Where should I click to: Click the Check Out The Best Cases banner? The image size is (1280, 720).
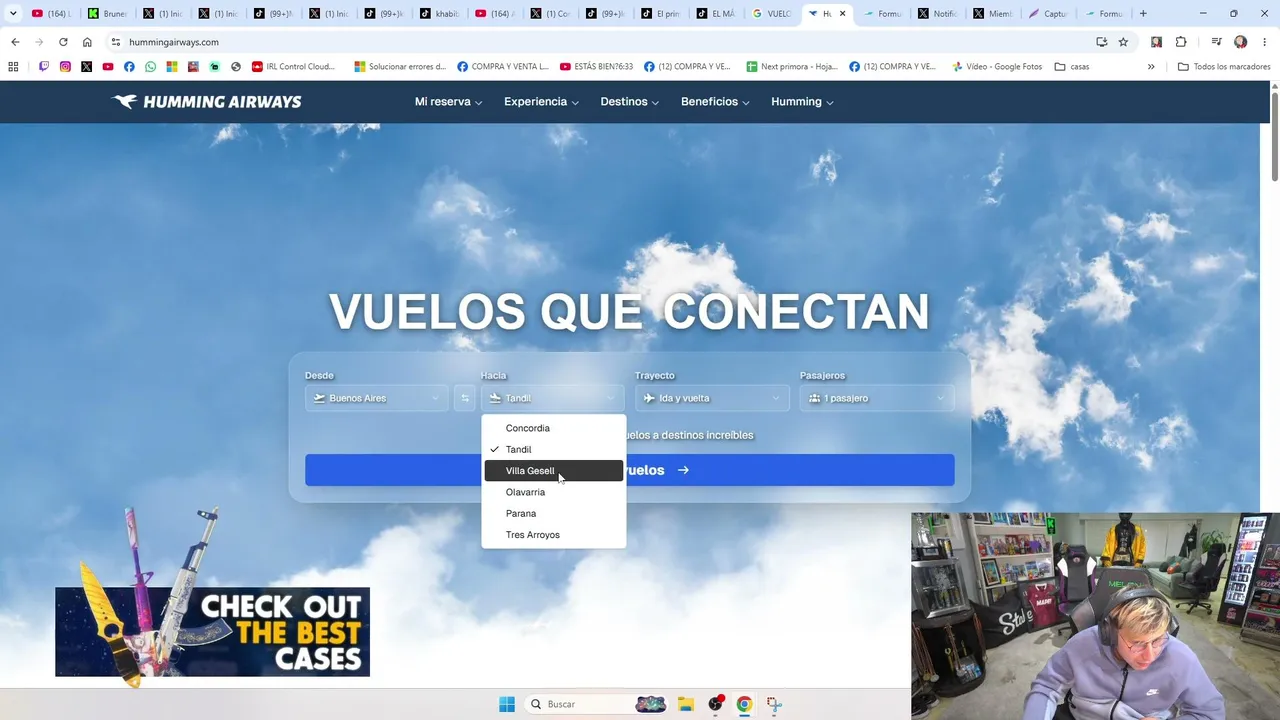pos(212,632)
